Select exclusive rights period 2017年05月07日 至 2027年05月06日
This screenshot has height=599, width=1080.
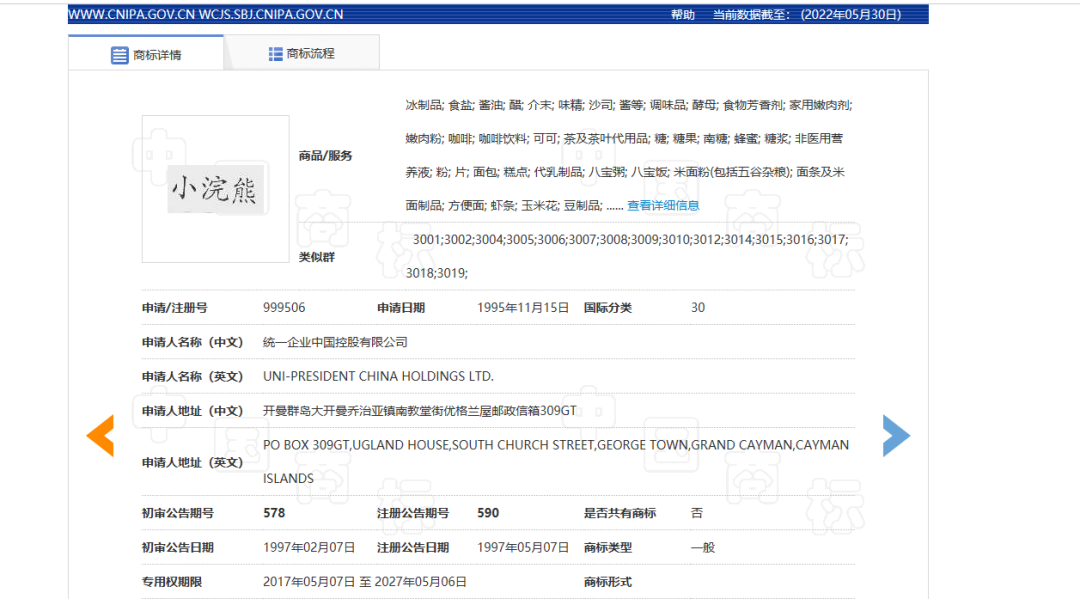364,582
